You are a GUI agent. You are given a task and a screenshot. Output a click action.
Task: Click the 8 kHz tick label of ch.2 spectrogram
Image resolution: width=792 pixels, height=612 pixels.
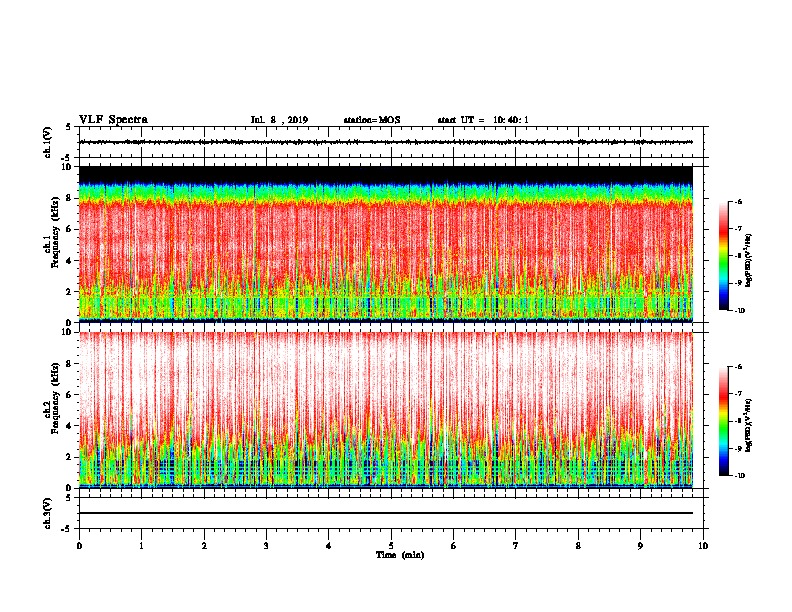68,364
